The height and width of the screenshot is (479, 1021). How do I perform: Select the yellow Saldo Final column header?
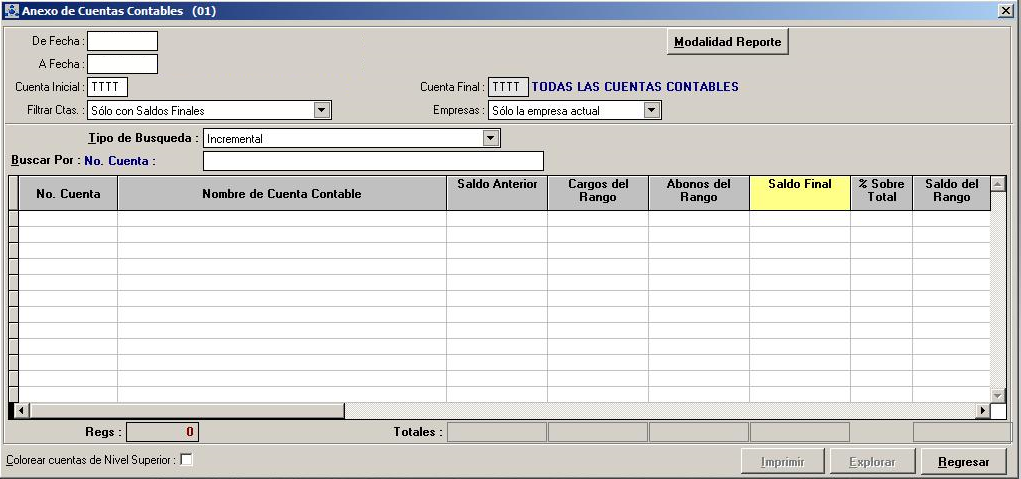coord(799,191)
